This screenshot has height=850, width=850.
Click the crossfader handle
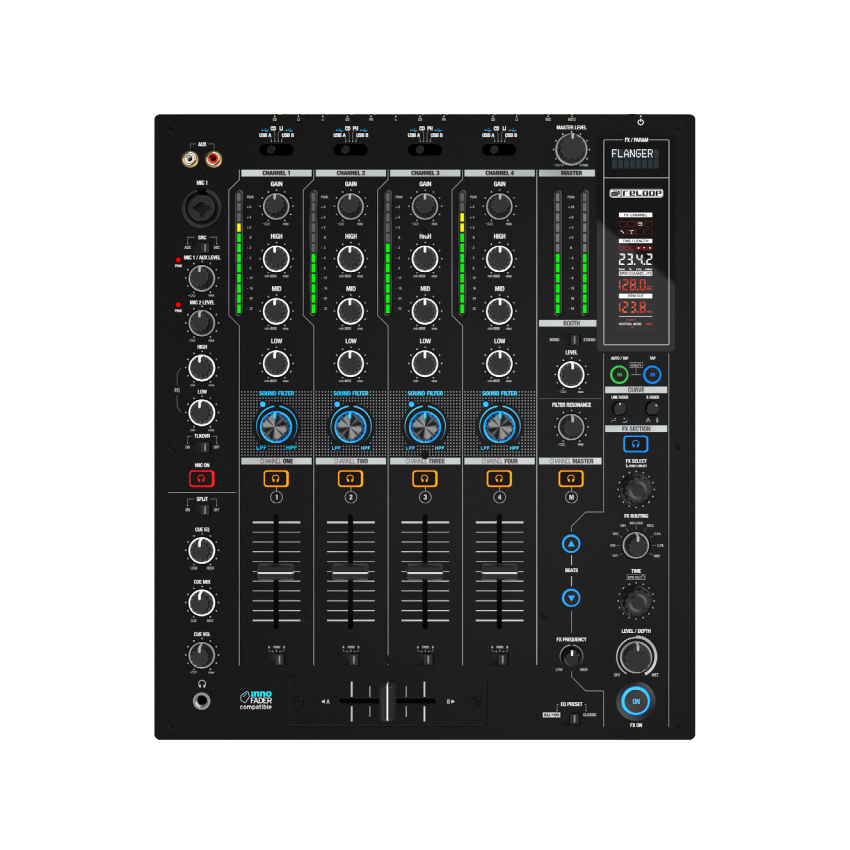(387, 701)
